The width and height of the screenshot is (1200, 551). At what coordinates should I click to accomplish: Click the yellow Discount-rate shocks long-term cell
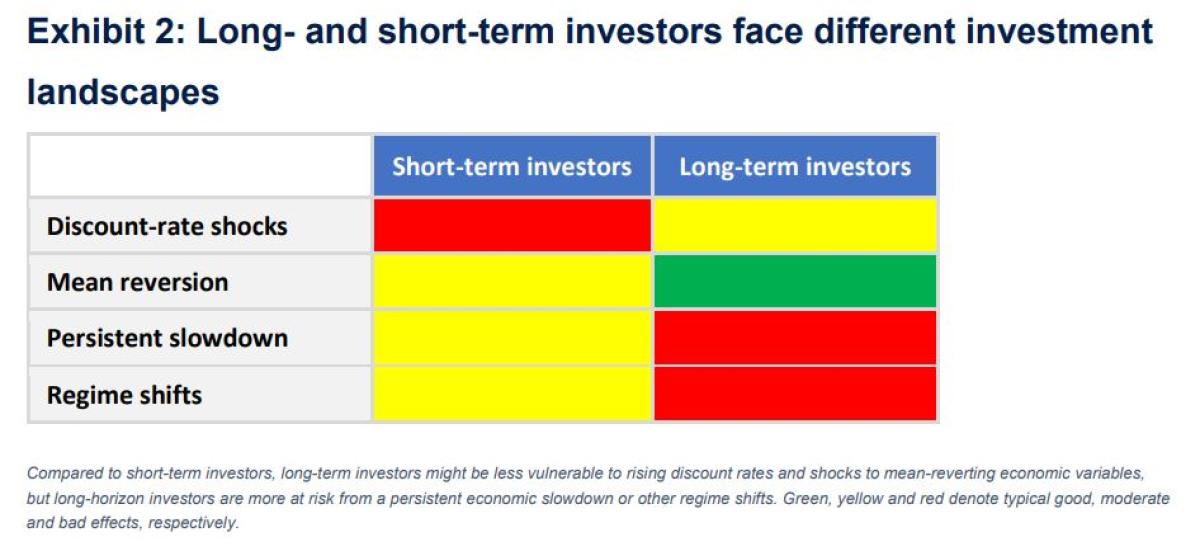(795, 225)
